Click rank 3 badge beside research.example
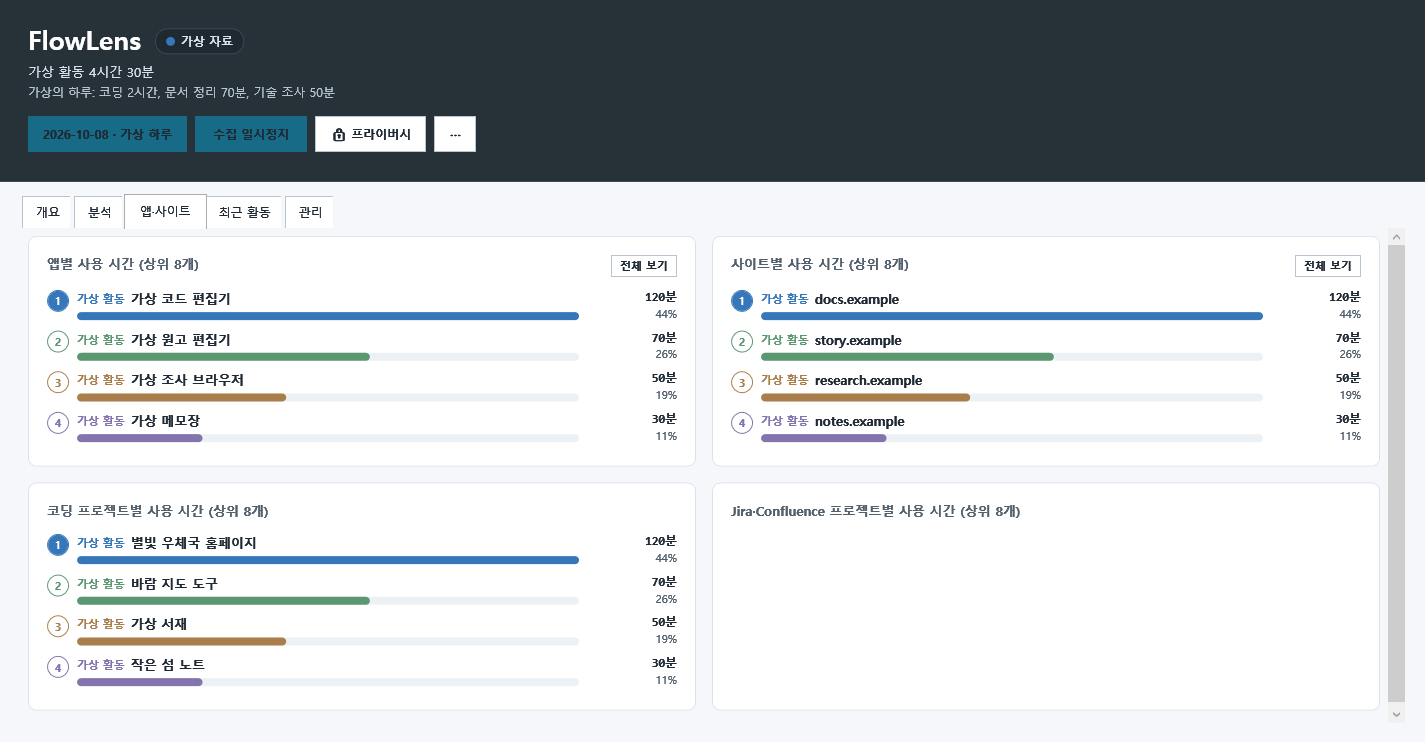The image size is (1425, 742). point(742,382)
